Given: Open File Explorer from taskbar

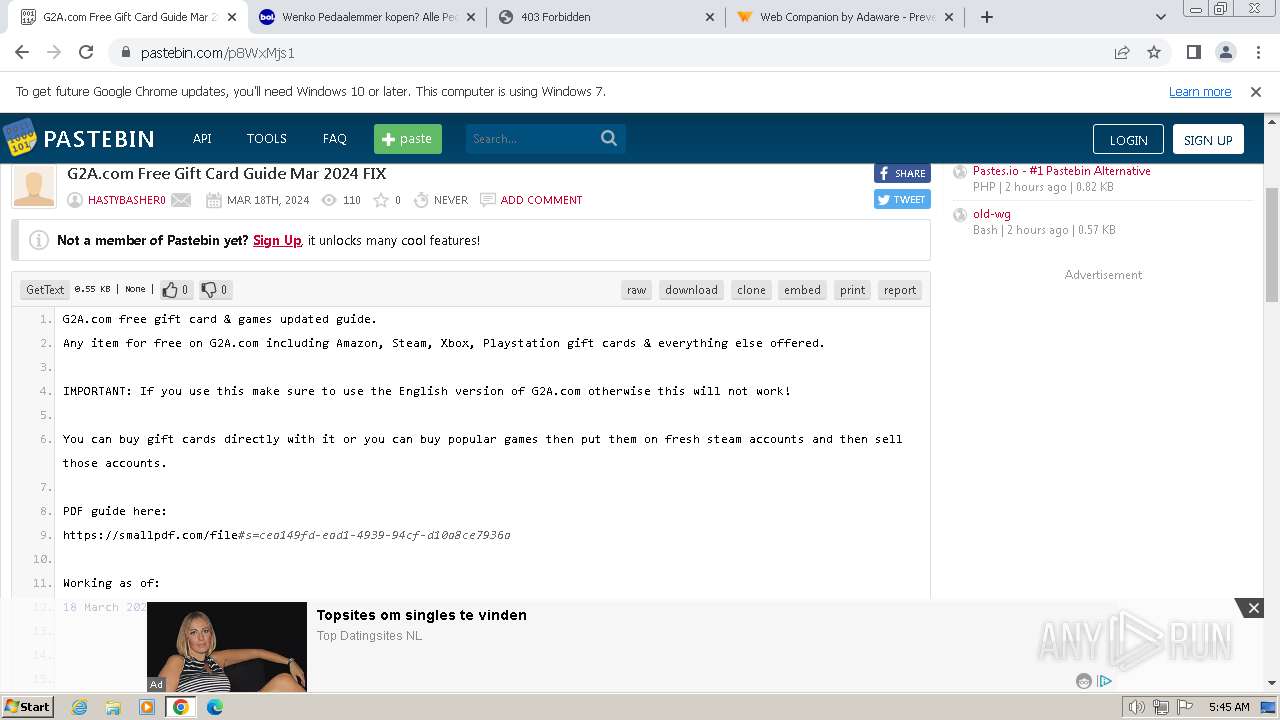Looking at the screenshot, I should (113, 707).
